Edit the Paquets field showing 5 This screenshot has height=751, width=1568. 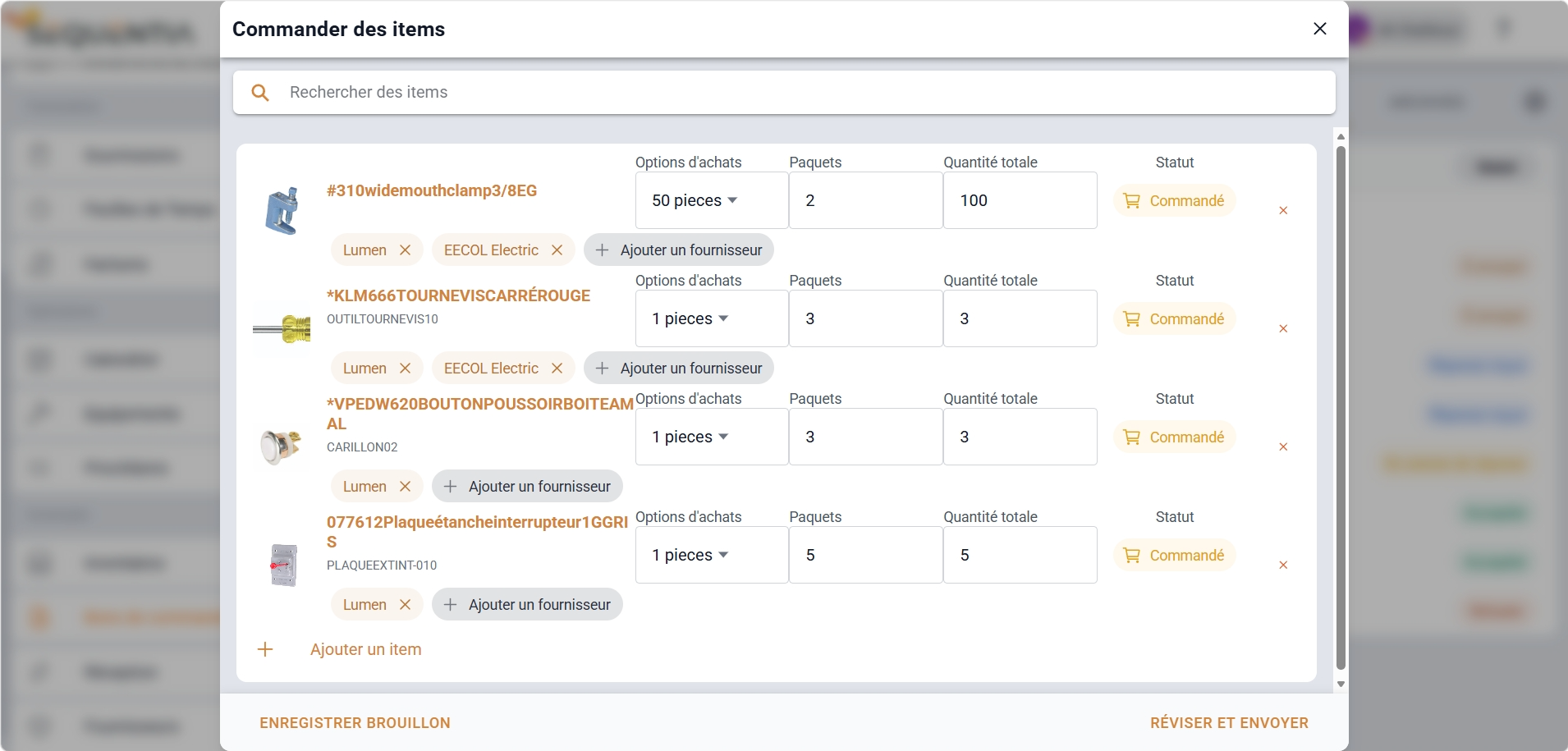[x=865, y=555]
